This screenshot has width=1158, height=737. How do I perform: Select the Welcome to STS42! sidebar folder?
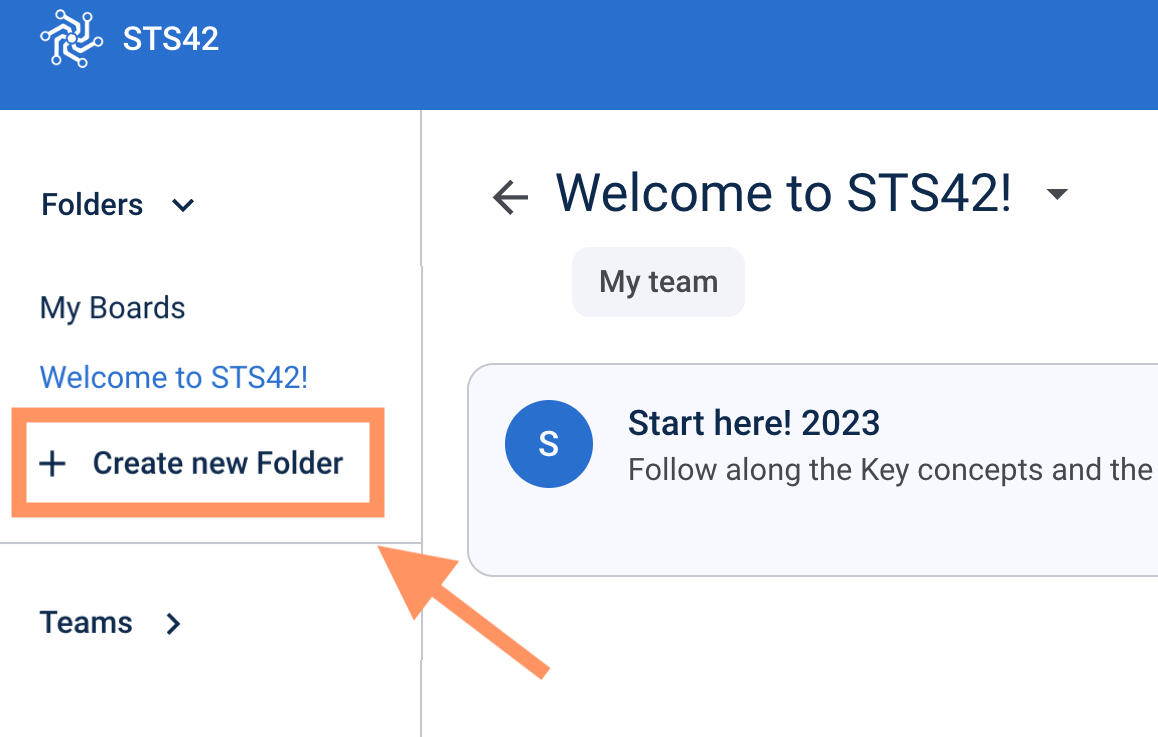tap(173, 378)
